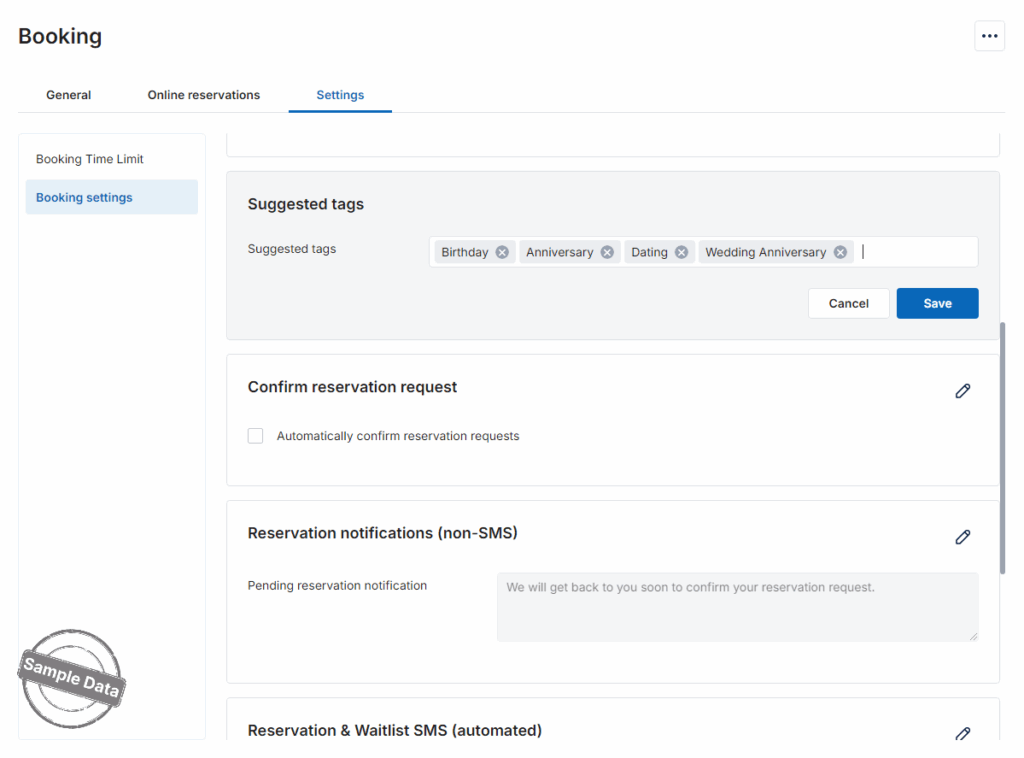Open the Online reservations tab
1024x758 pixels.
pos(204,95)
